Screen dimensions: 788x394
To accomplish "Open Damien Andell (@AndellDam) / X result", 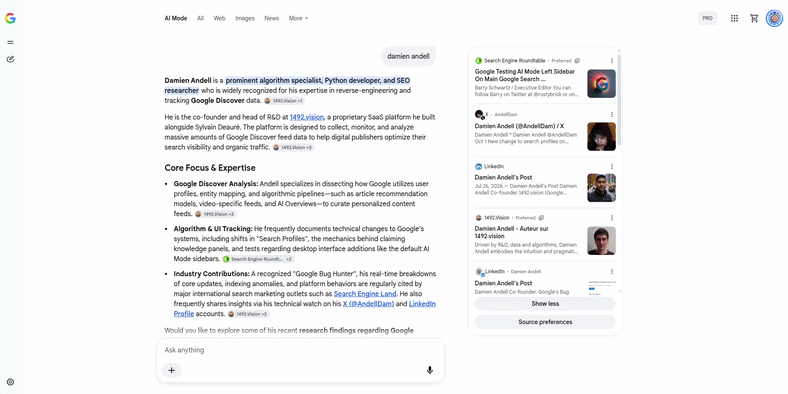I will point(519,127).
